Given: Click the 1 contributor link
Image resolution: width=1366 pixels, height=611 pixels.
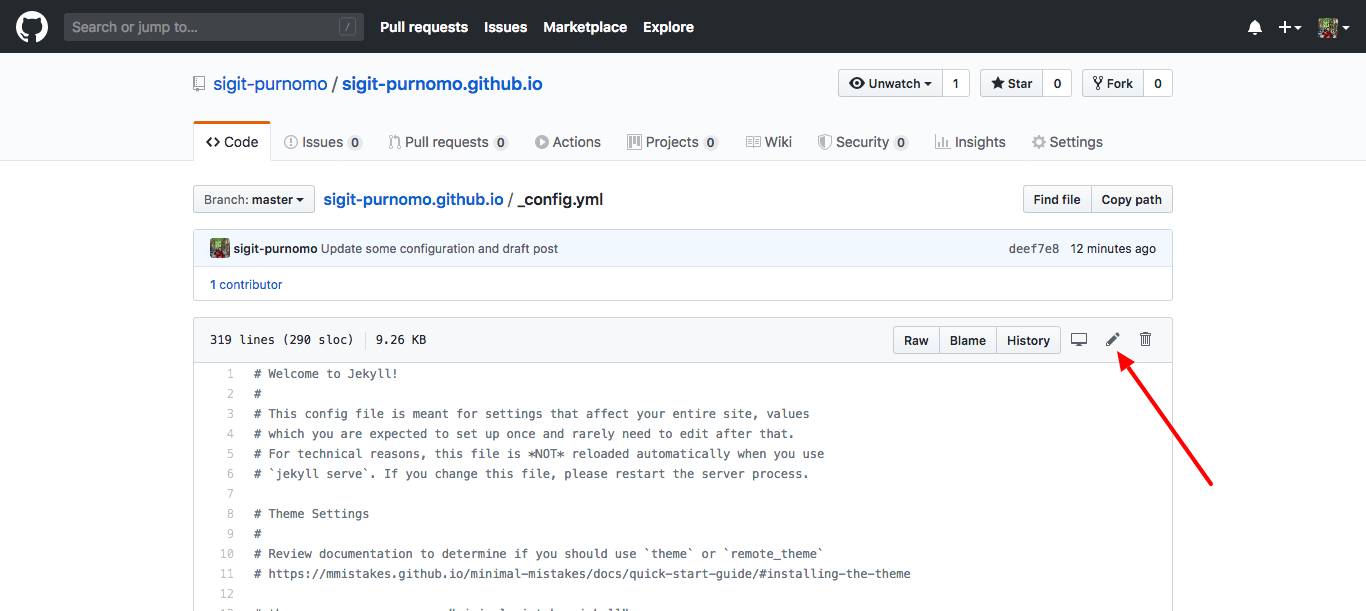Looking at the screenshot, I should (246, 284).
